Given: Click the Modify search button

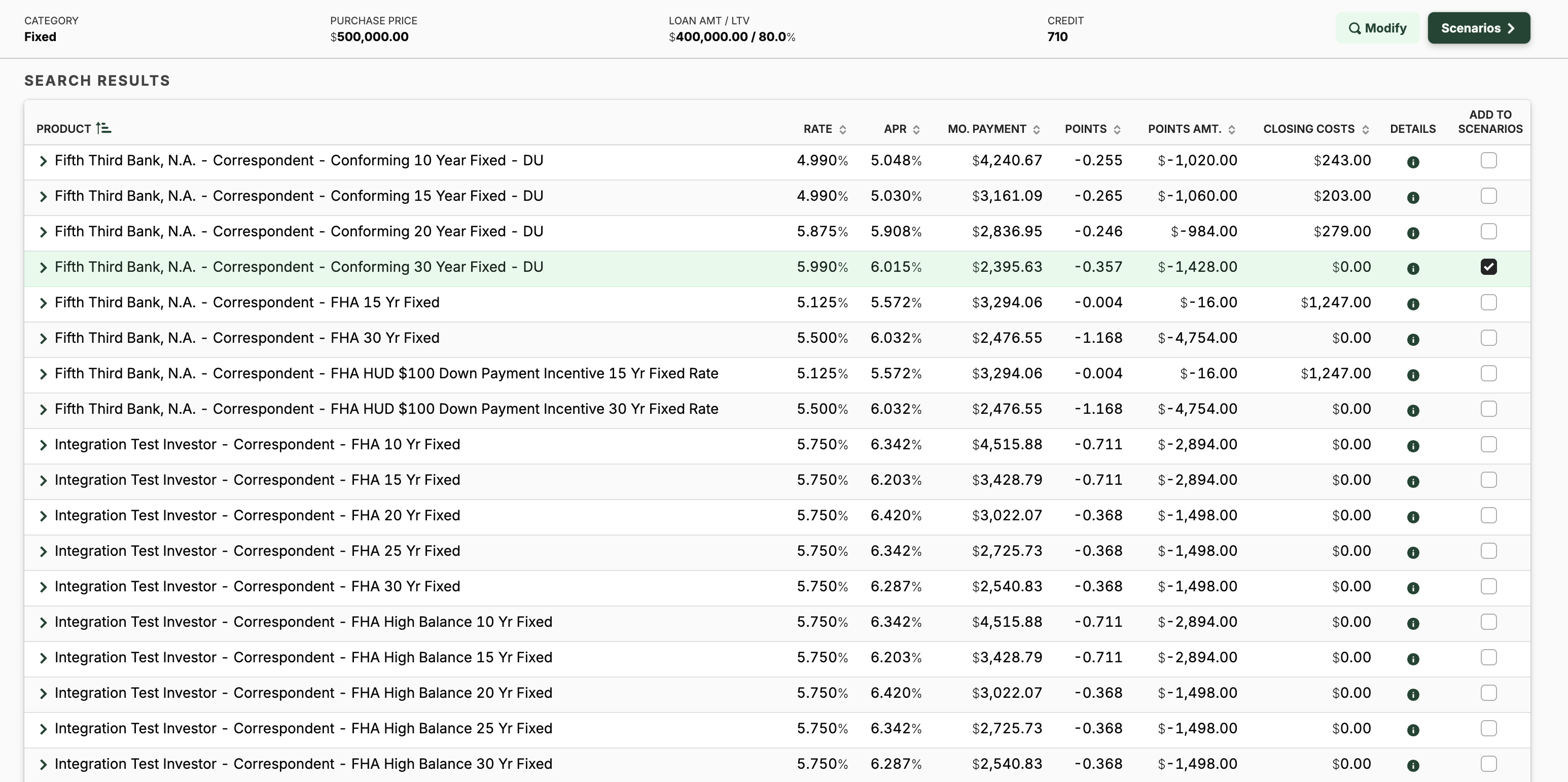Looking at the screenshot, I should tap(1377, 28).
